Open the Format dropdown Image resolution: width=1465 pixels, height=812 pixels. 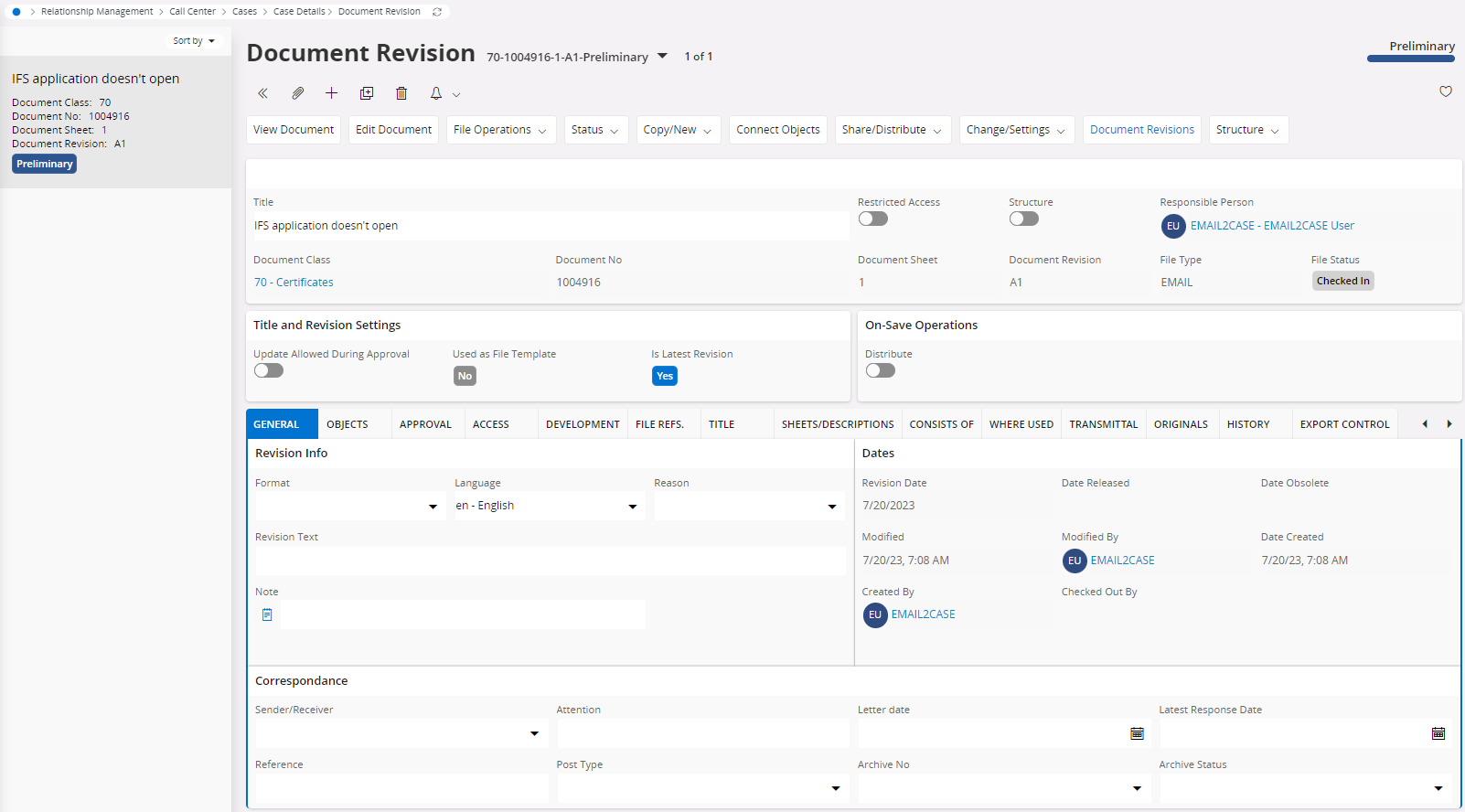[x=433, y=506]
